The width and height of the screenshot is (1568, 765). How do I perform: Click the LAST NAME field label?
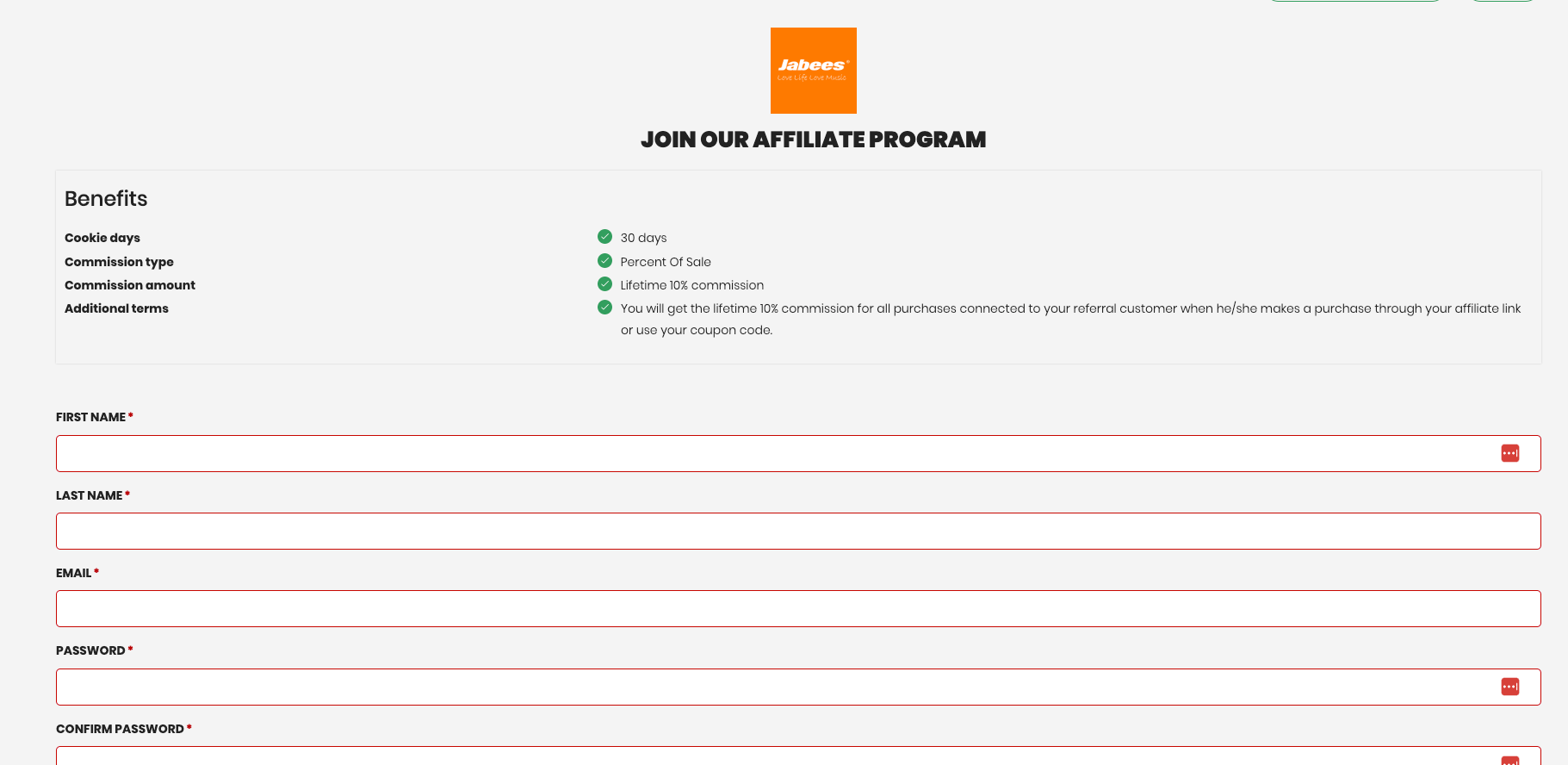(90, 495)
